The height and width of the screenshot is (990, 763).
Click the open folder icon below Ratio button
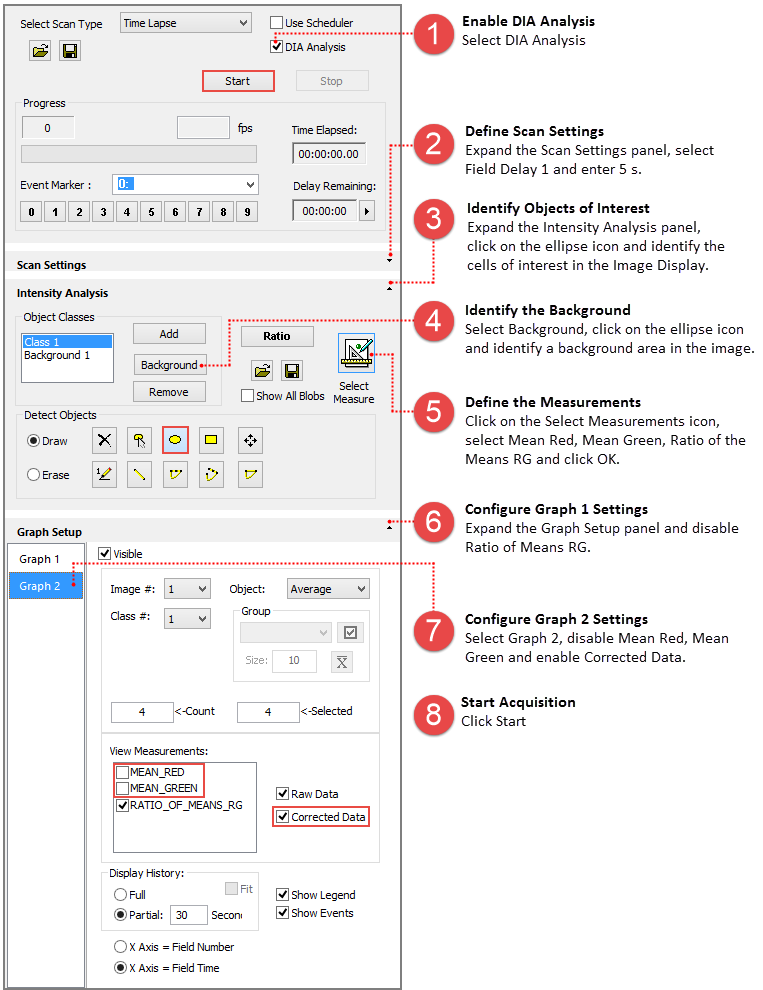pyautogui.click(x=262, y=370)
